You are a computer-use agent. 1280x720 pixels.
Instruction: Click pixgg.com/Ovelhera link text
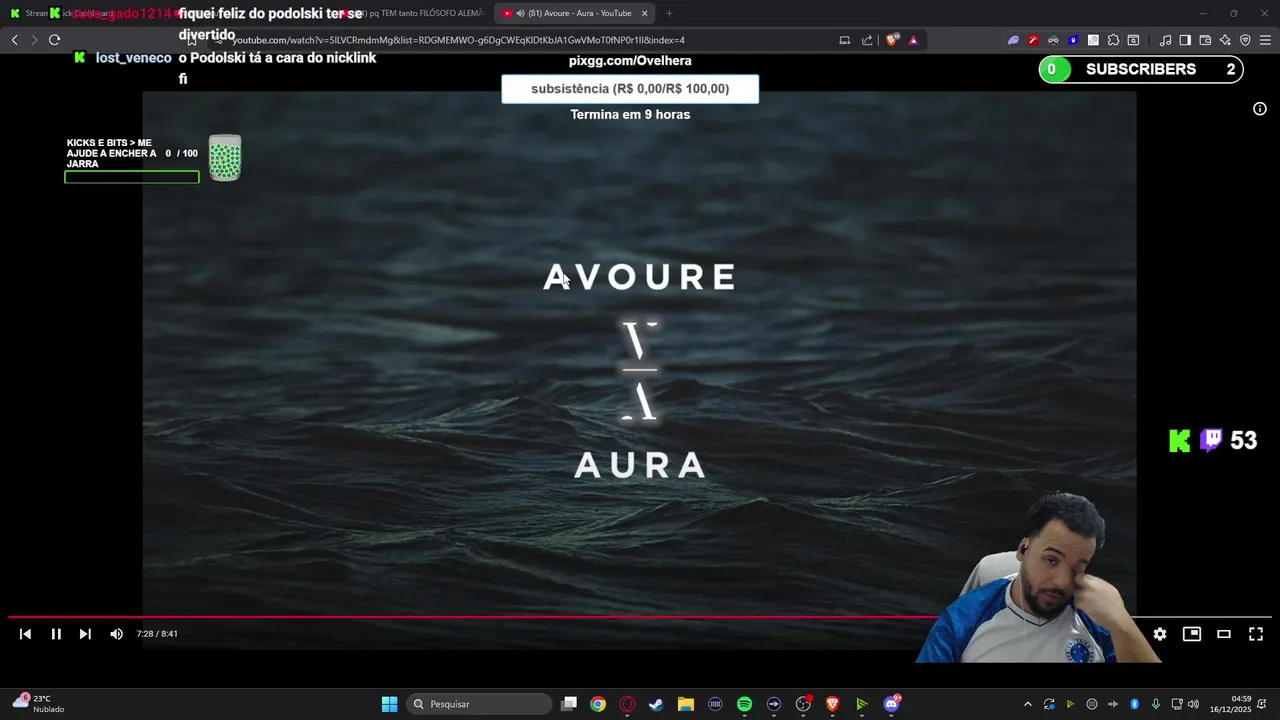(x=630, y=61)
